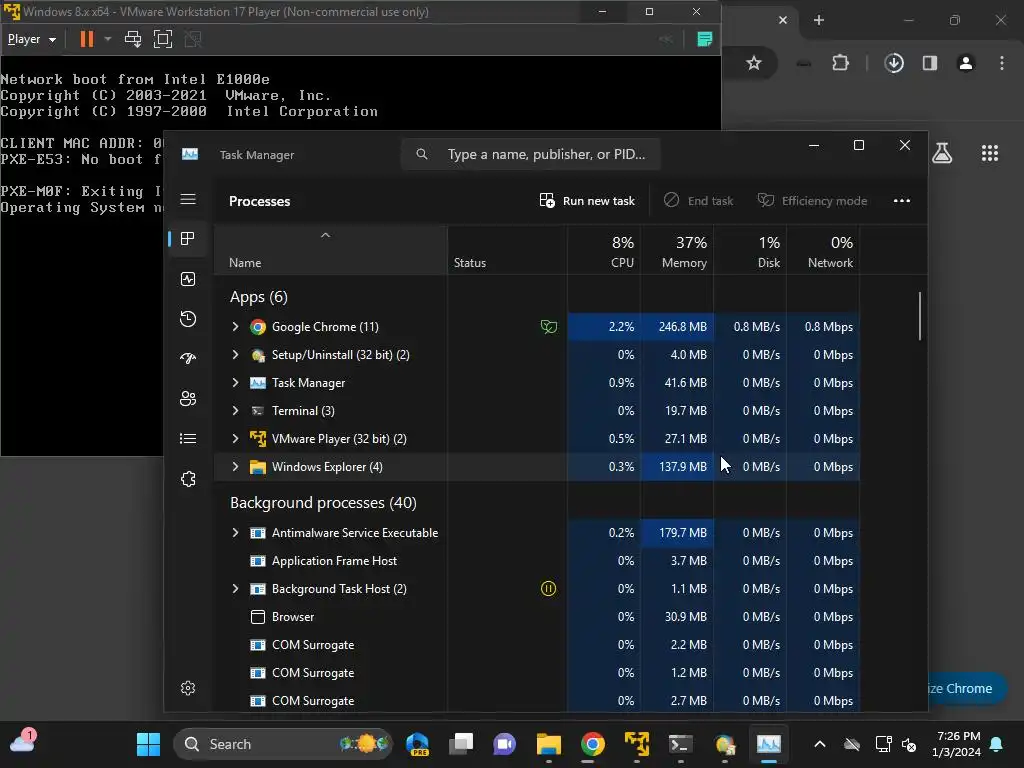The height and width of the screenshot is (768, 1024).
Task: Select the Processes page icon in sidebar
Action: [x=188, y=238]
